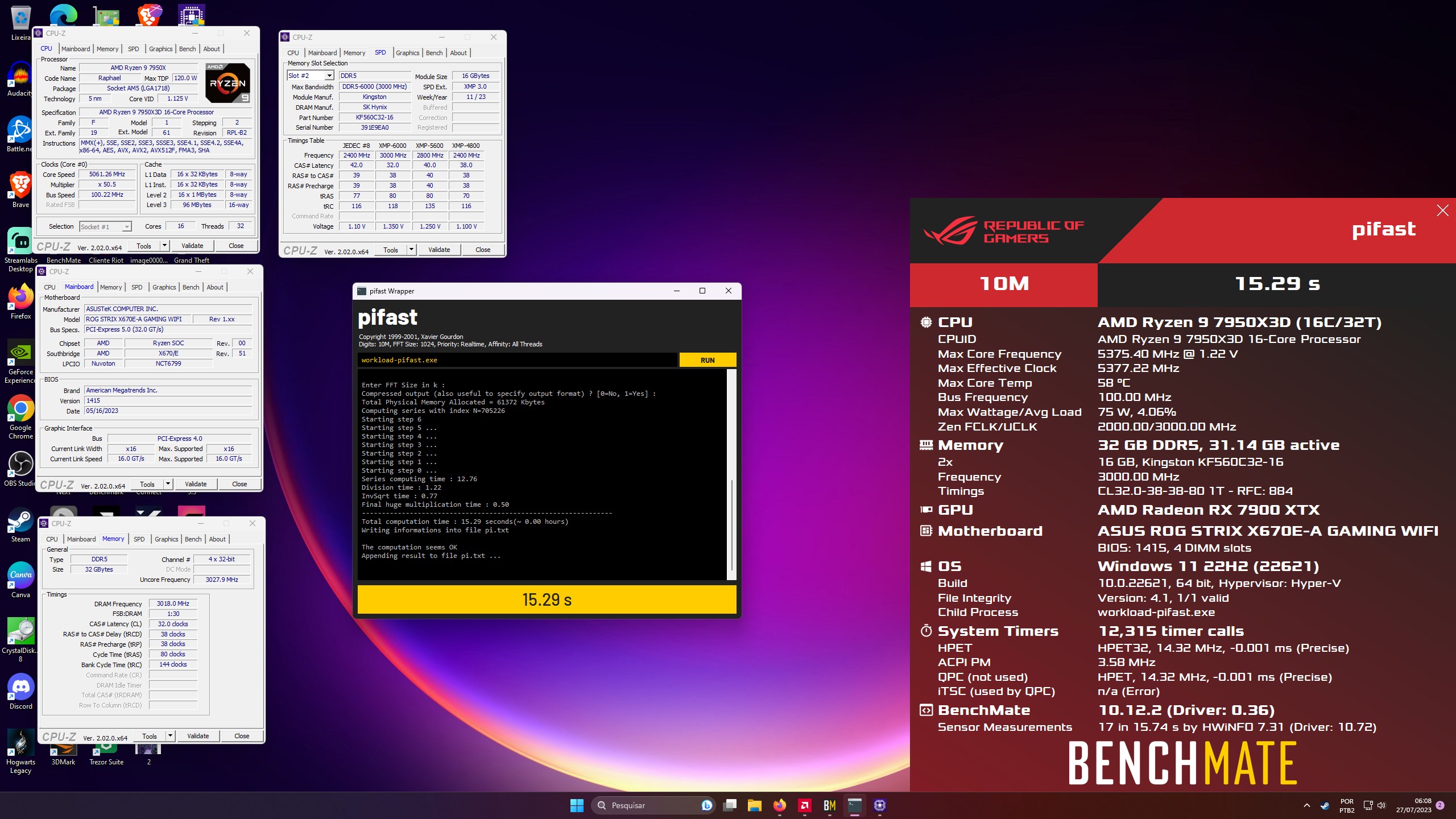Switch to the Mainboard tab in the CPU-Z CPU window
1456x819 pixels.
[x=76, y=49]
